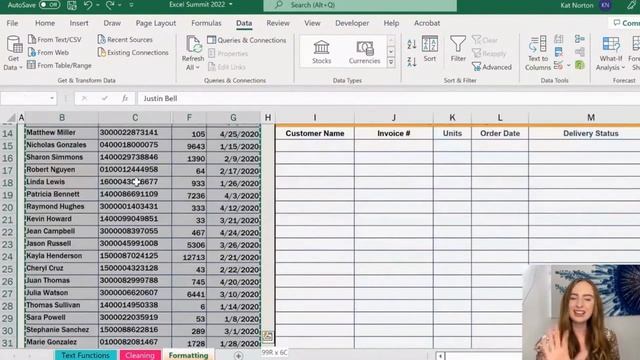Image resolution: width=640 pixels, height=360 pixels.
Task: Select column M header
Action: (590, 118)
